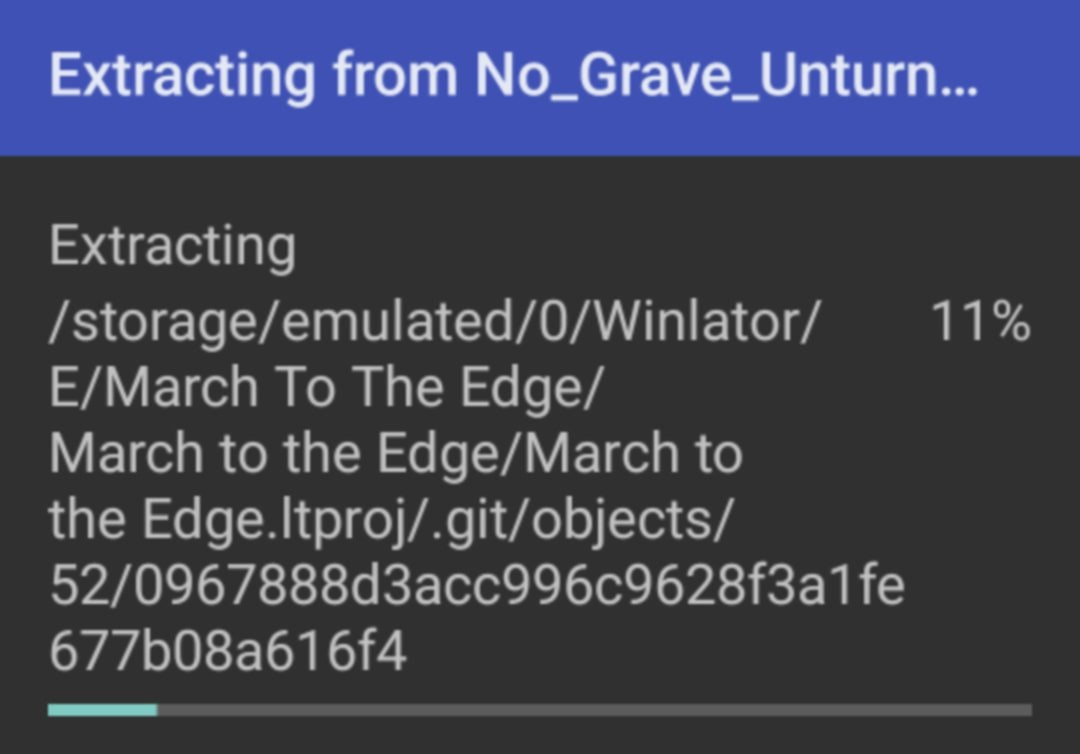Click the gray unfilled portion of progress bar
1080x754 pixels.
tap(594, 710)
